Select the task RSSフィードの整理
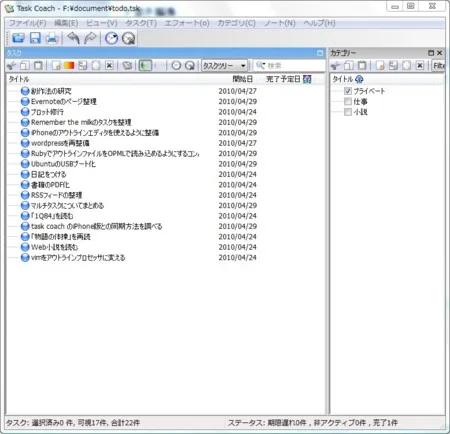Image resolution: width=450 pixels, height=434 pixels. (56, 195)
